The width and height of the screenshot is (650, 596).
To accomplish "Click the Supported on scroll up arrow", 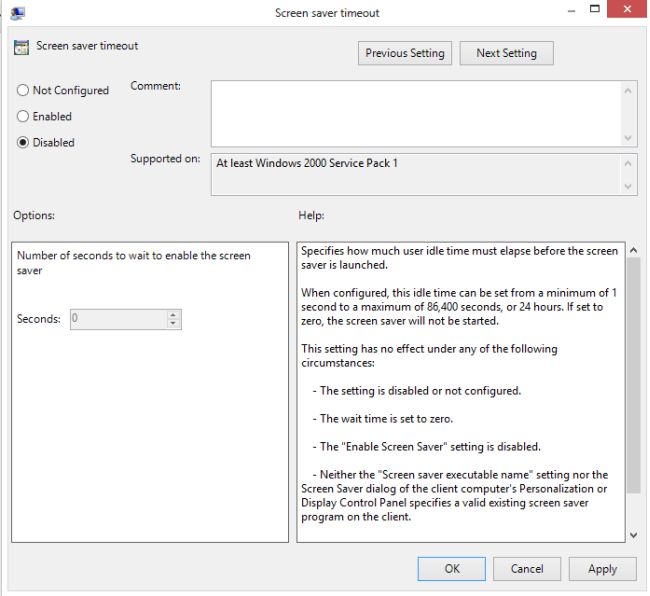I will pos(628,164).
